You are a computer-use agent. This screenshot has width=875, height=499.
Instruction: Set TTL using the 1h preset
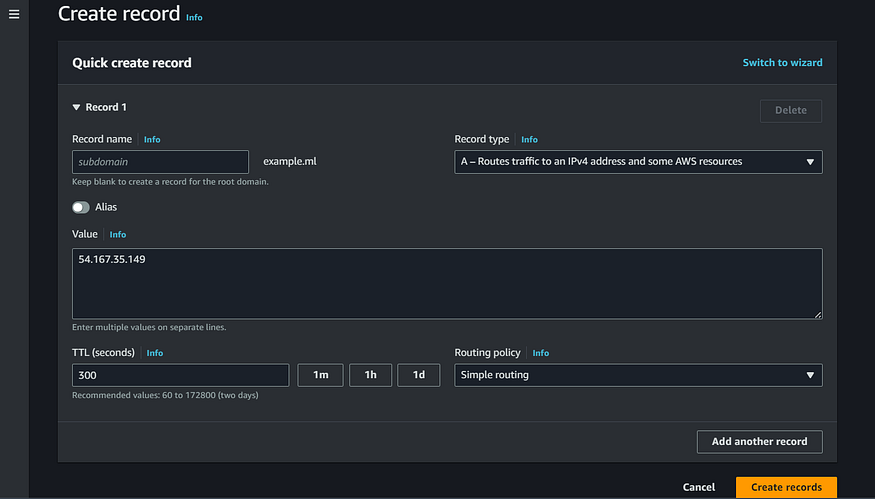click(371, 375)
